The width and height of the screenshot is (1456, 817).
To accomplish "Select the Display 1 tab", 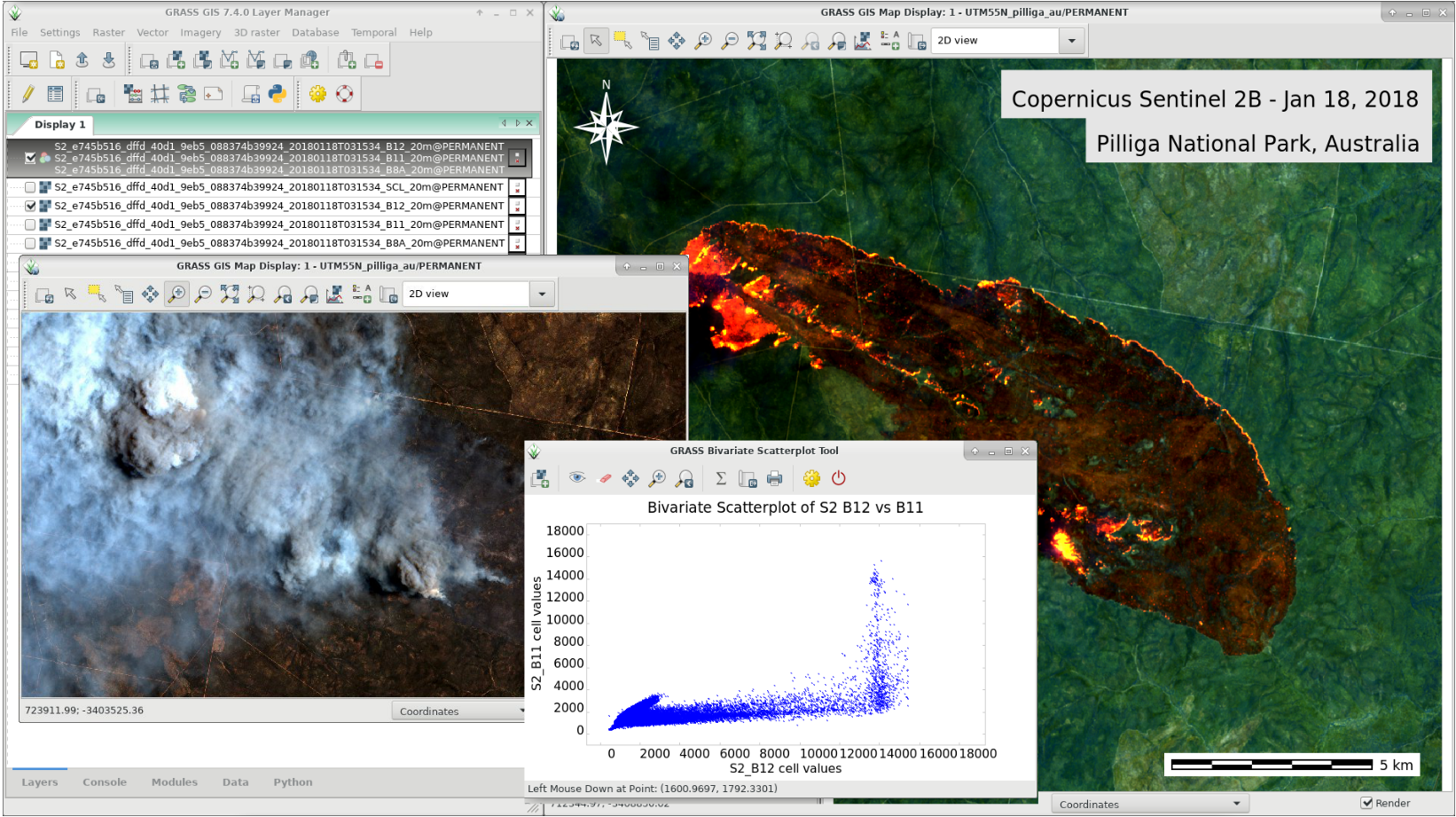I will 59,124.
